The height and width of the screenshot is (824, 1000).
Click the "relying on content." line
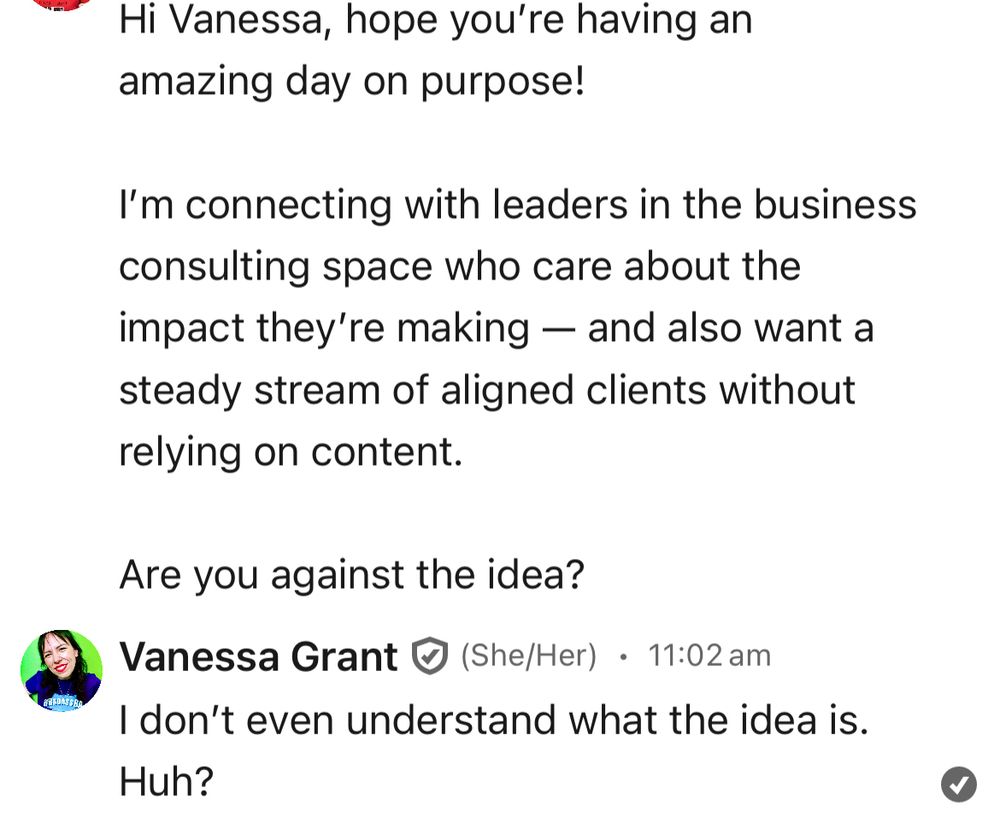pyautogui.click(x=291, y=452)
